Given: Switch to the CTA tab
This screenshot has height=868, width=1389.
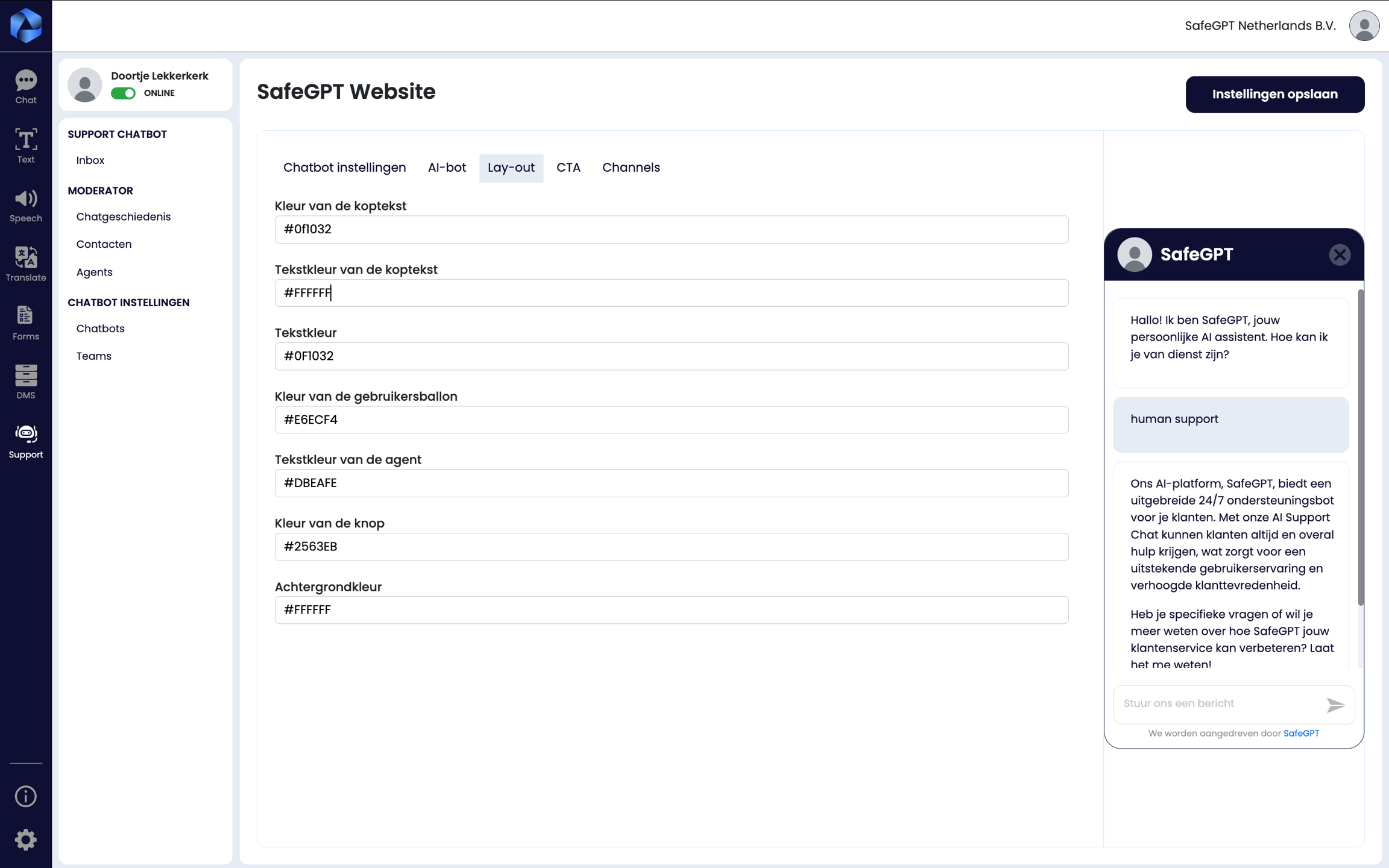Looking at the screenshot, I should click(568, 168).
